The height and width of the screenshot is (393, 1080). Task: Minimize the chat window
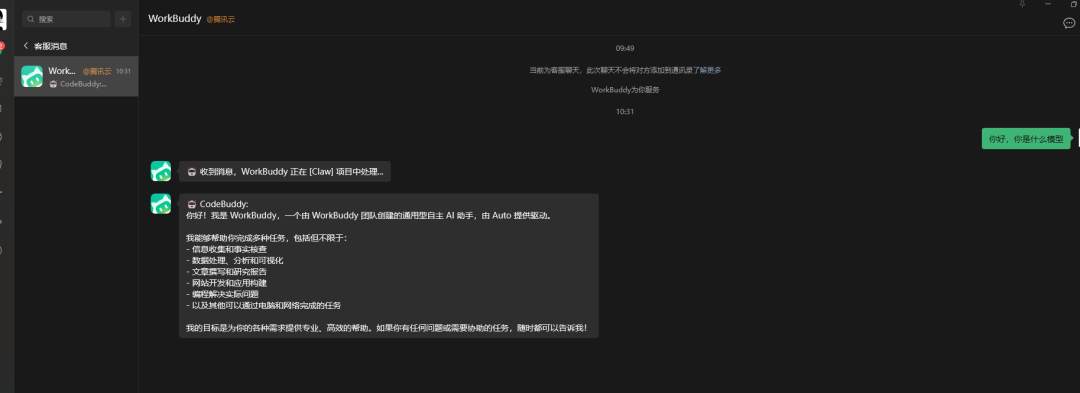coord(1048,4)
